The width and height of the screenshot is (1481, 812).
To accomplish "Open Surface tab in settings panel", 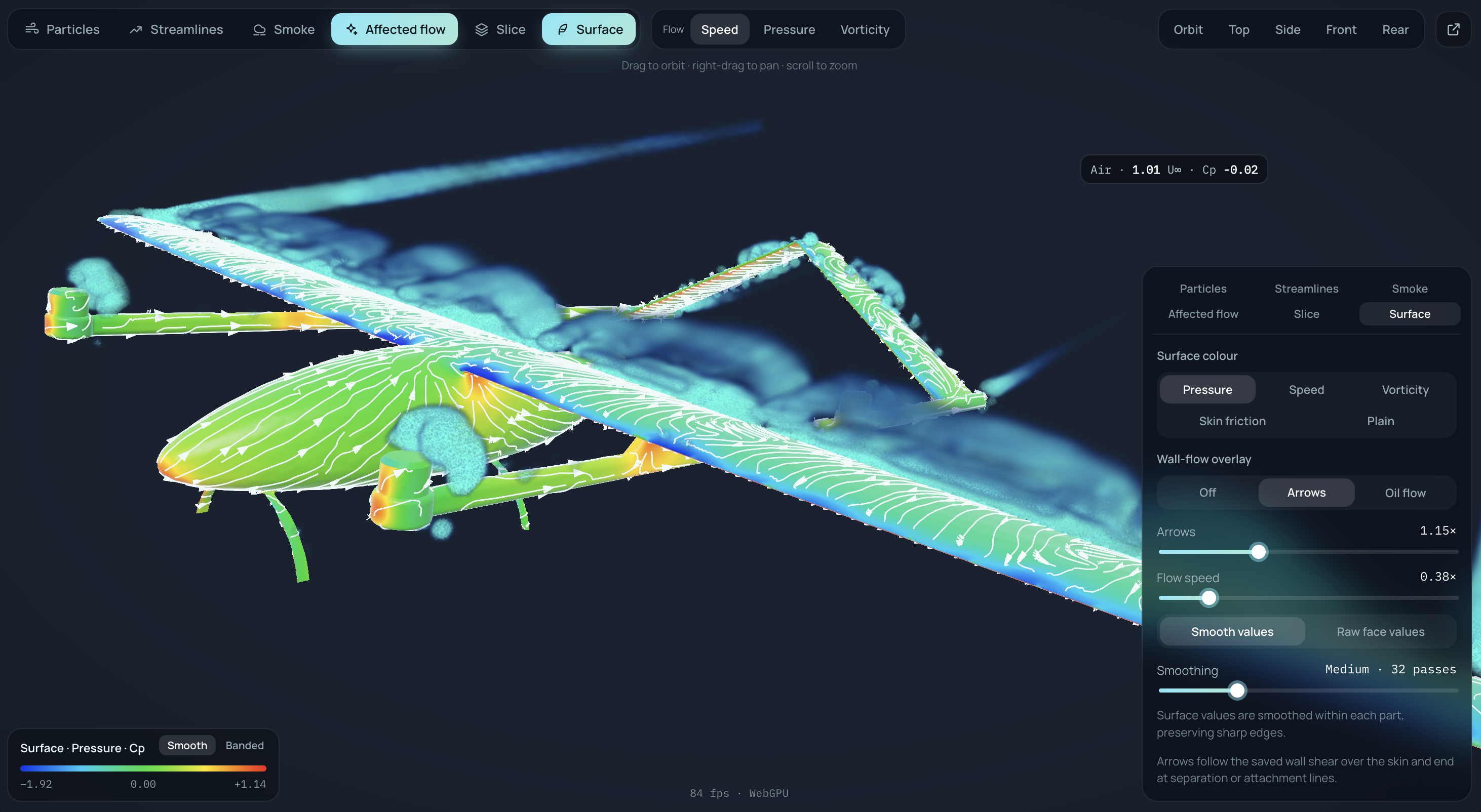I will click(x=1409, y=314).
